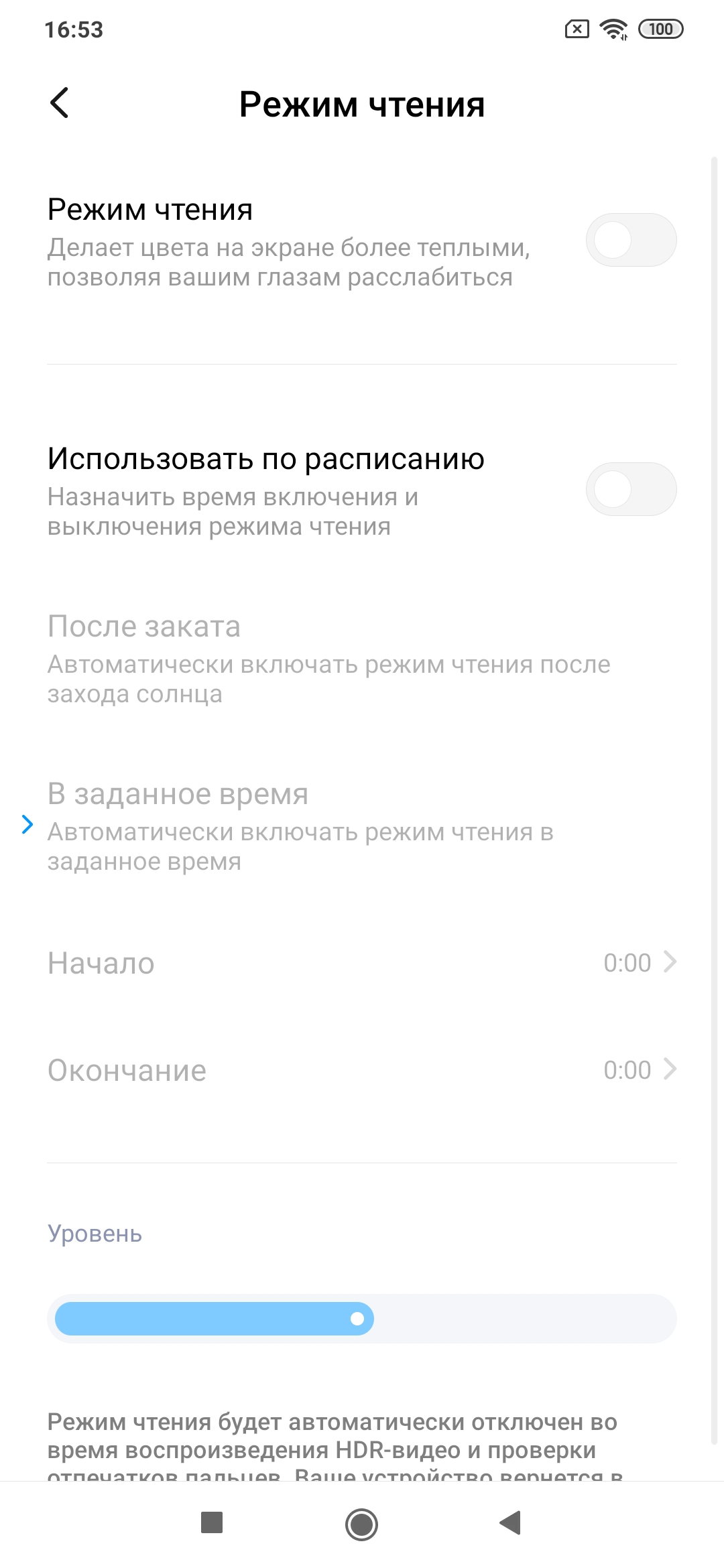724x1568 pixels.
Task: Tap the SIM card missing icon
Action: [x=577, y=29]
